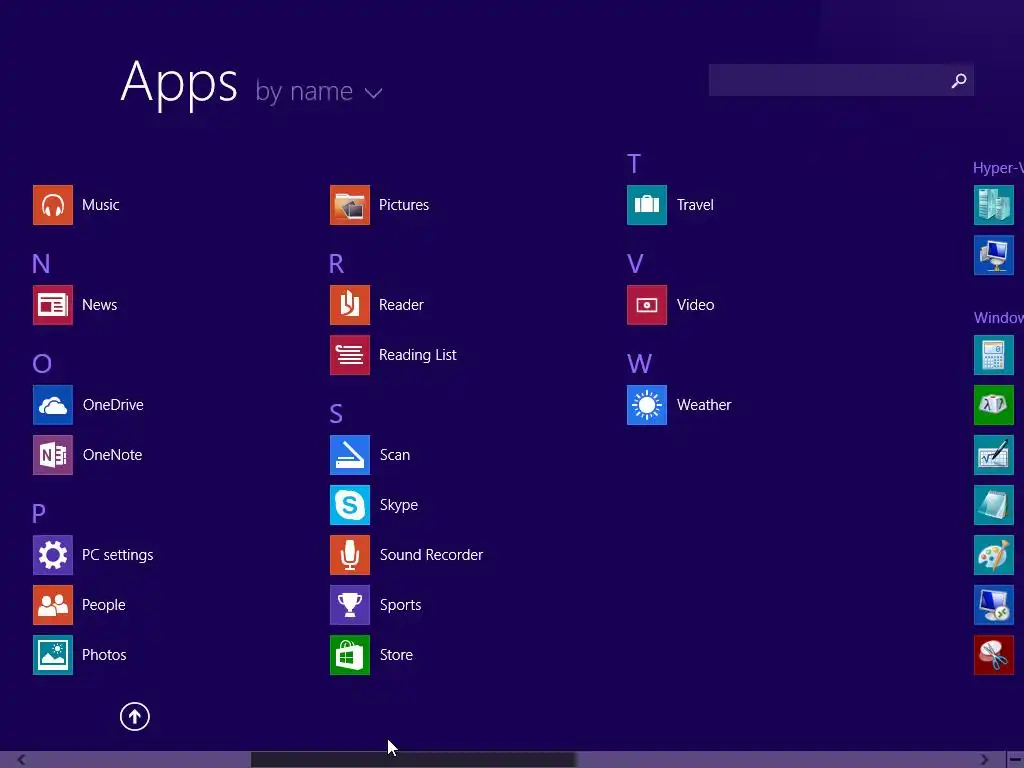Click the Hyper-V group heading

point(998,168)
